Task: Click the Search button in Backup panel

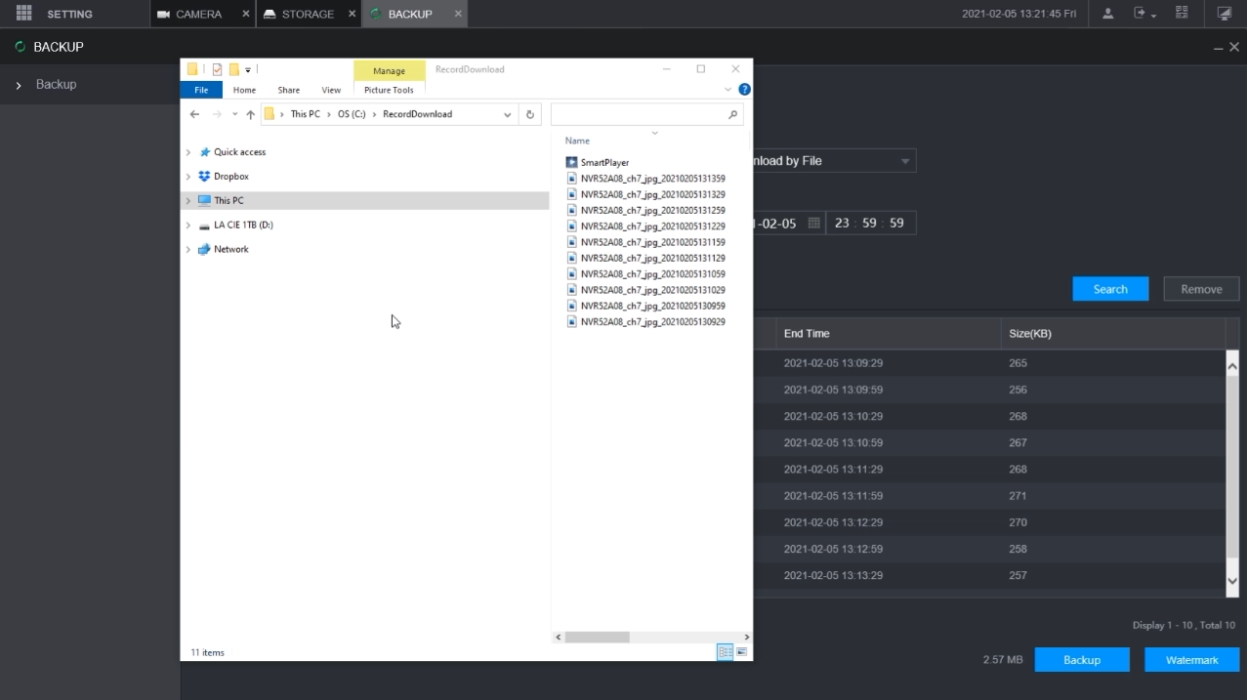Action: click(1110, 289)
